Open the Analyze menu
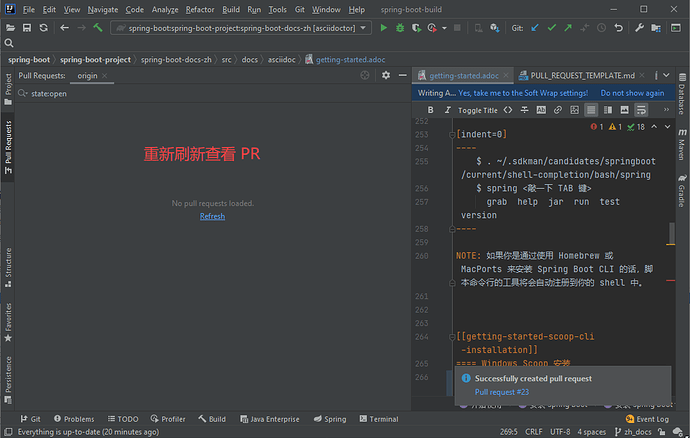 [165, 9]
